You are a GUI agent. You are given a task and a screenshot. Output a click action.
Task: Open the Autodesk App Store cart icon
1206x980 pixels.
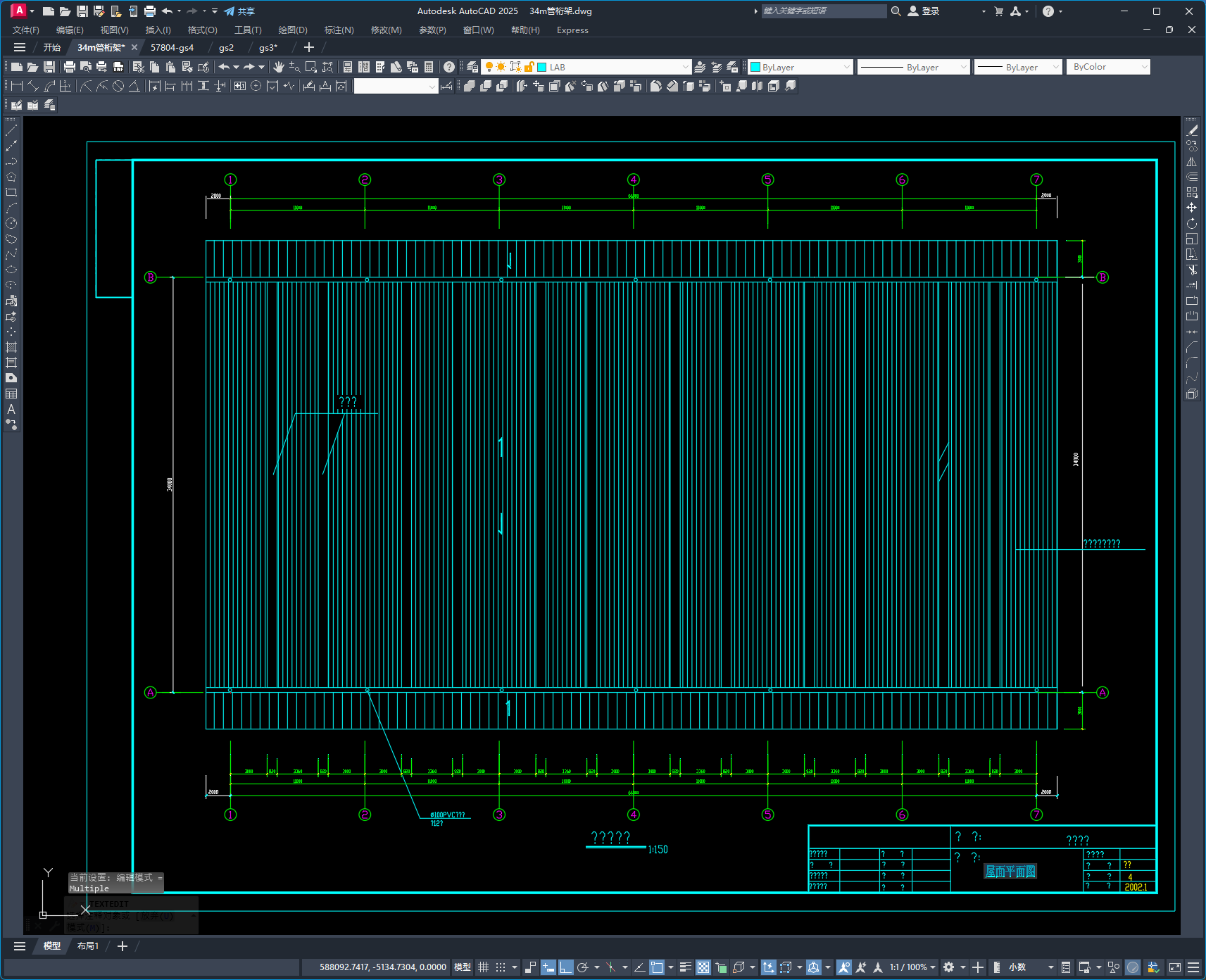pos(998,11)
